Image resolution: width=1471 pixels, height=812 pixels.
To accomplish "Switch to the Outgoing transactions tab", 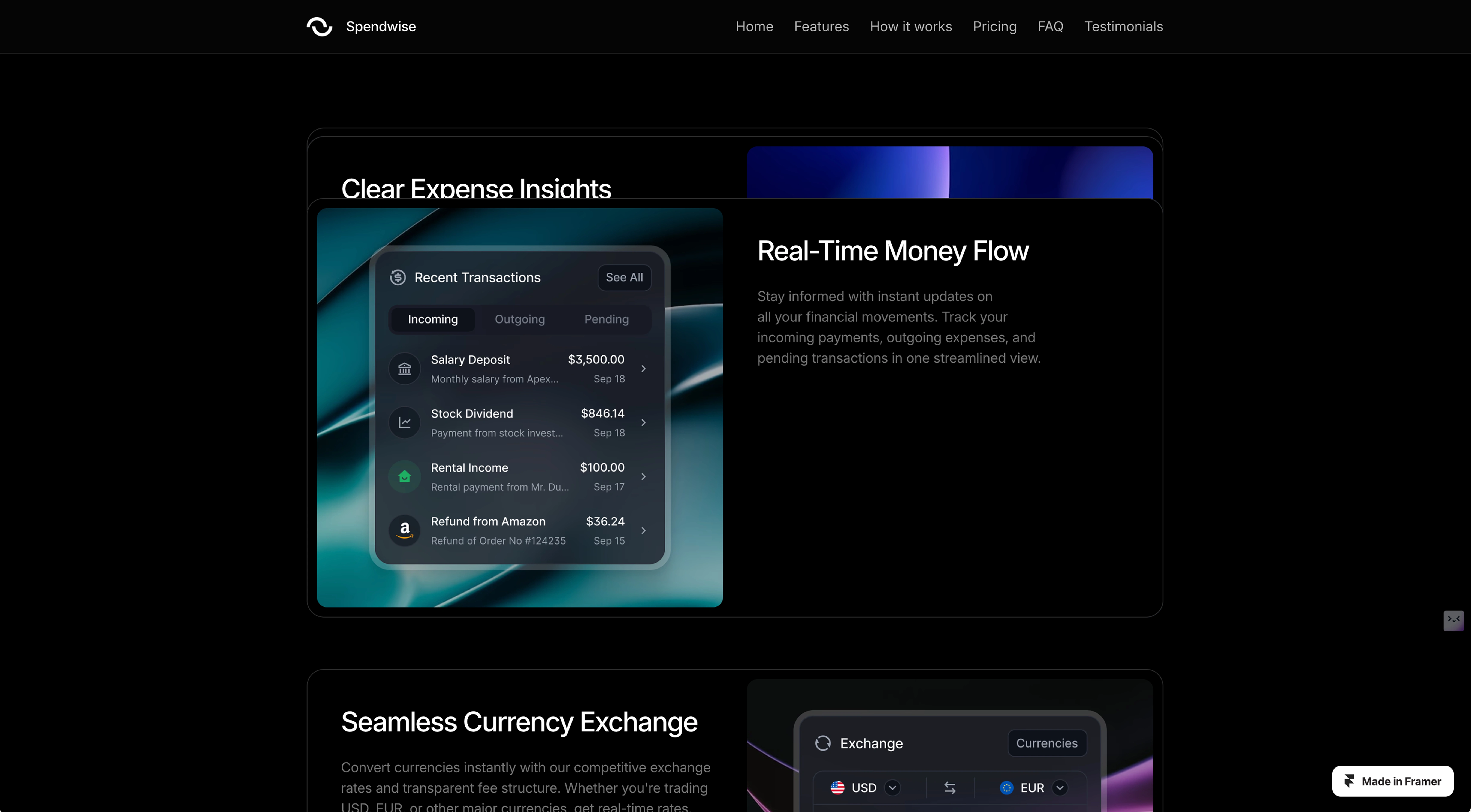I will pyautogui.click(x=520, y=319).
